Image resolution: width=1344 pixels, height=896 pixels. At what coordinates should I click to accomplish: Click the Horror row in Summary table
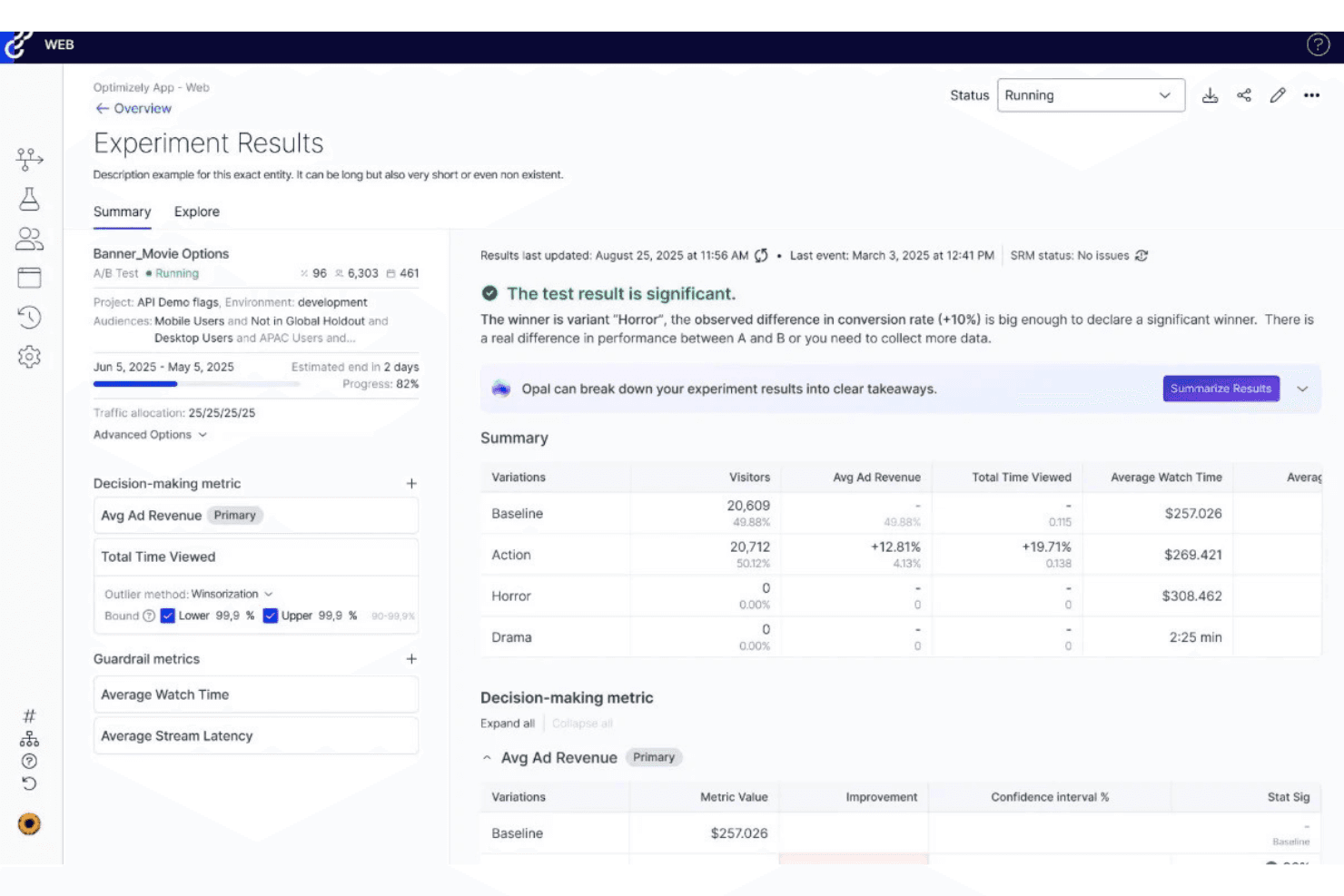900,596
